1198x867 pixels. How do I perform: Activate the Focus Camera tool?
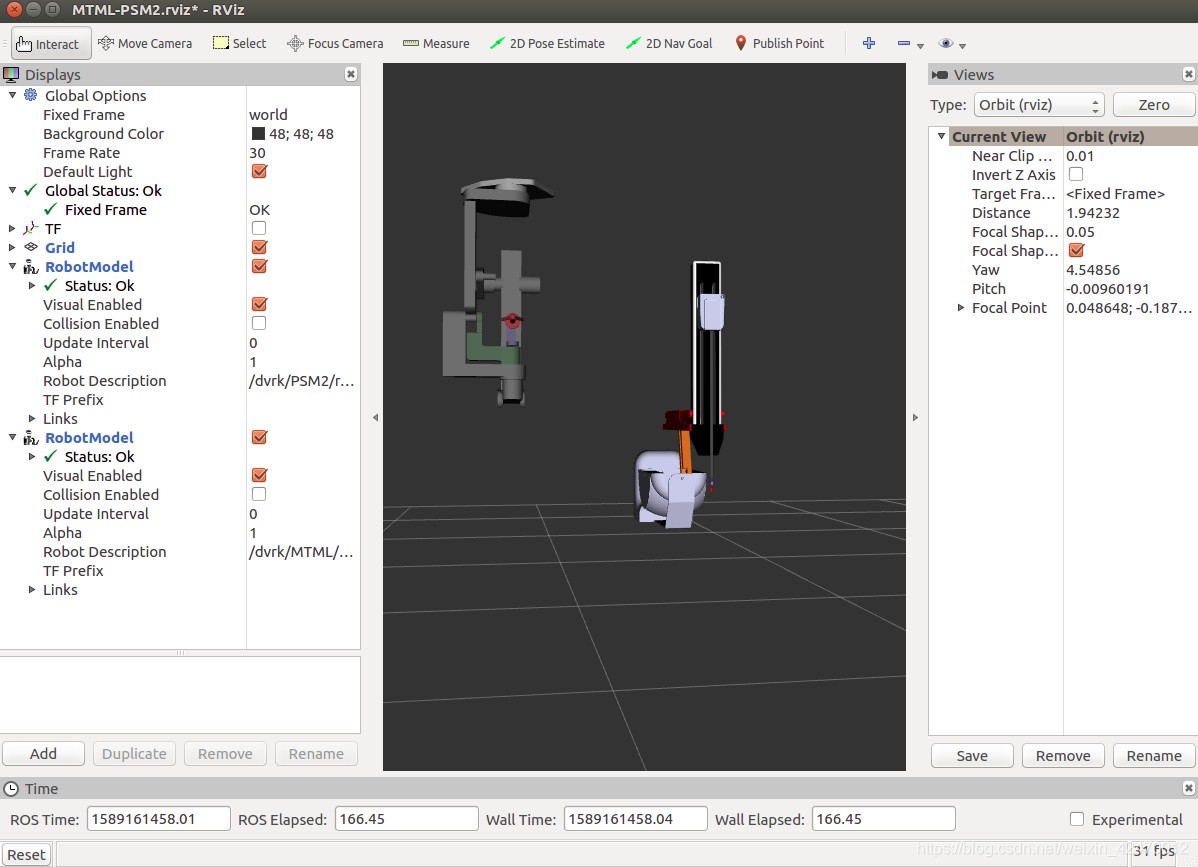(x=335, y=44)
